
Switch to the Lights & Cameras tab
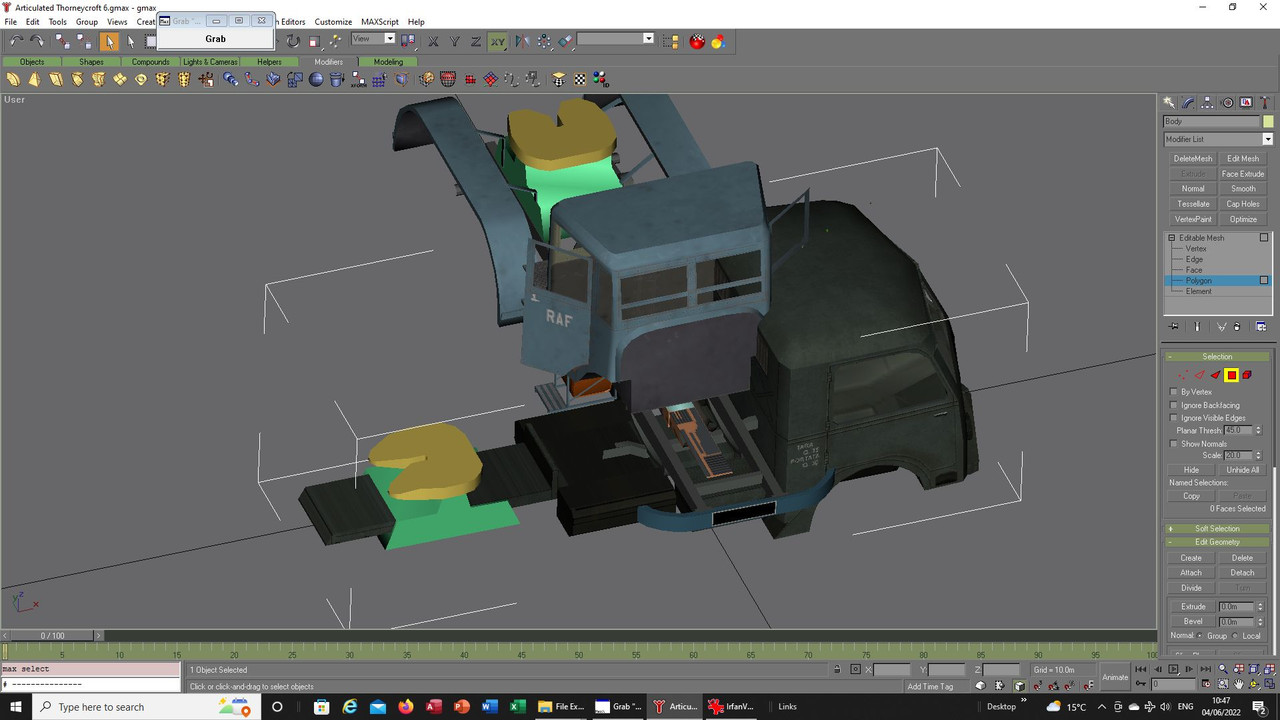coord(210,62)
